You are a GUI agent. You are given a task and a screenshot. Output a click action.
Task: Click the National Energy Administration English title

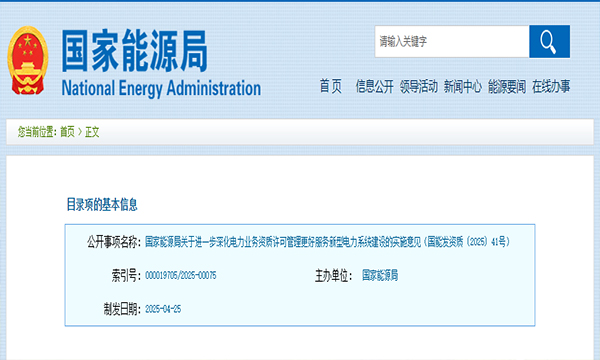161,88
